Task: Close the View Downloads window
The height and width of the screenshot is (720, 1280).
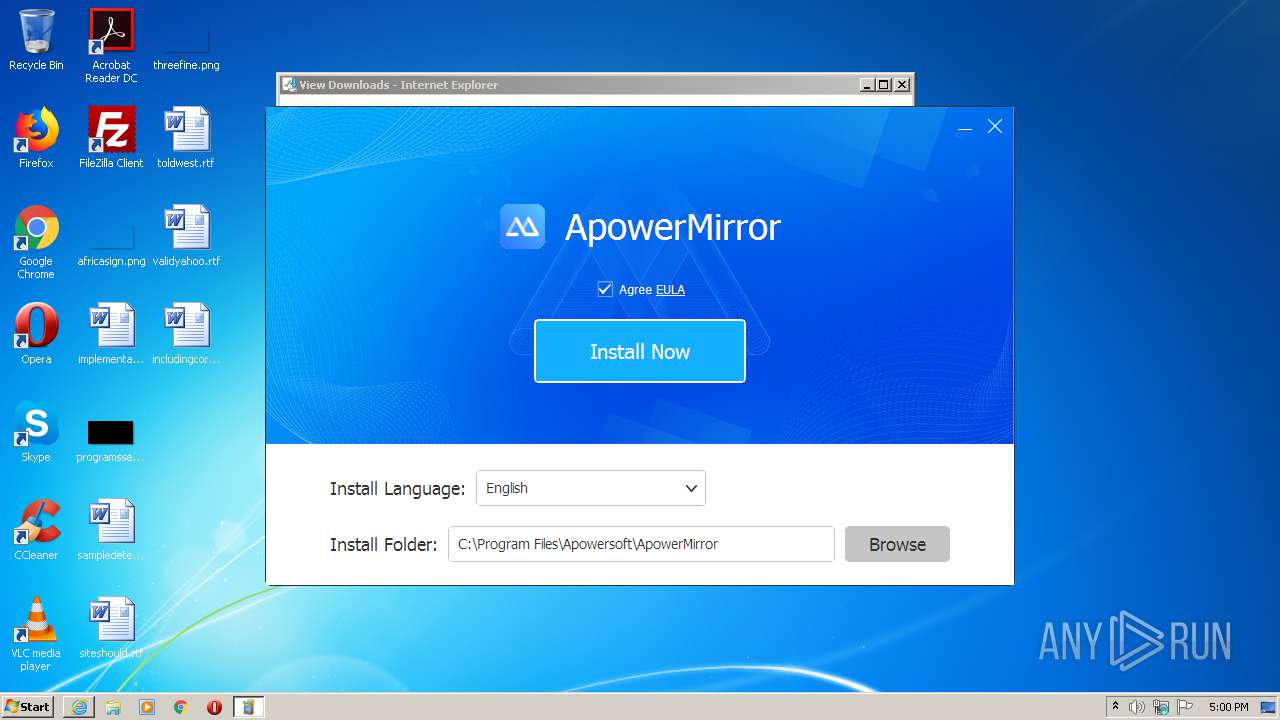Action: [902, 85]
